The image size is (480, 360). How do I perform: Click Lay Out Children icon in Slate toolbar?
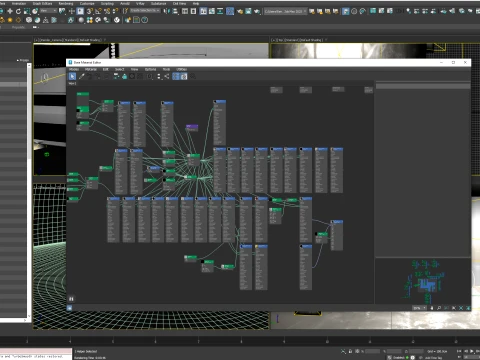(166, 76)
